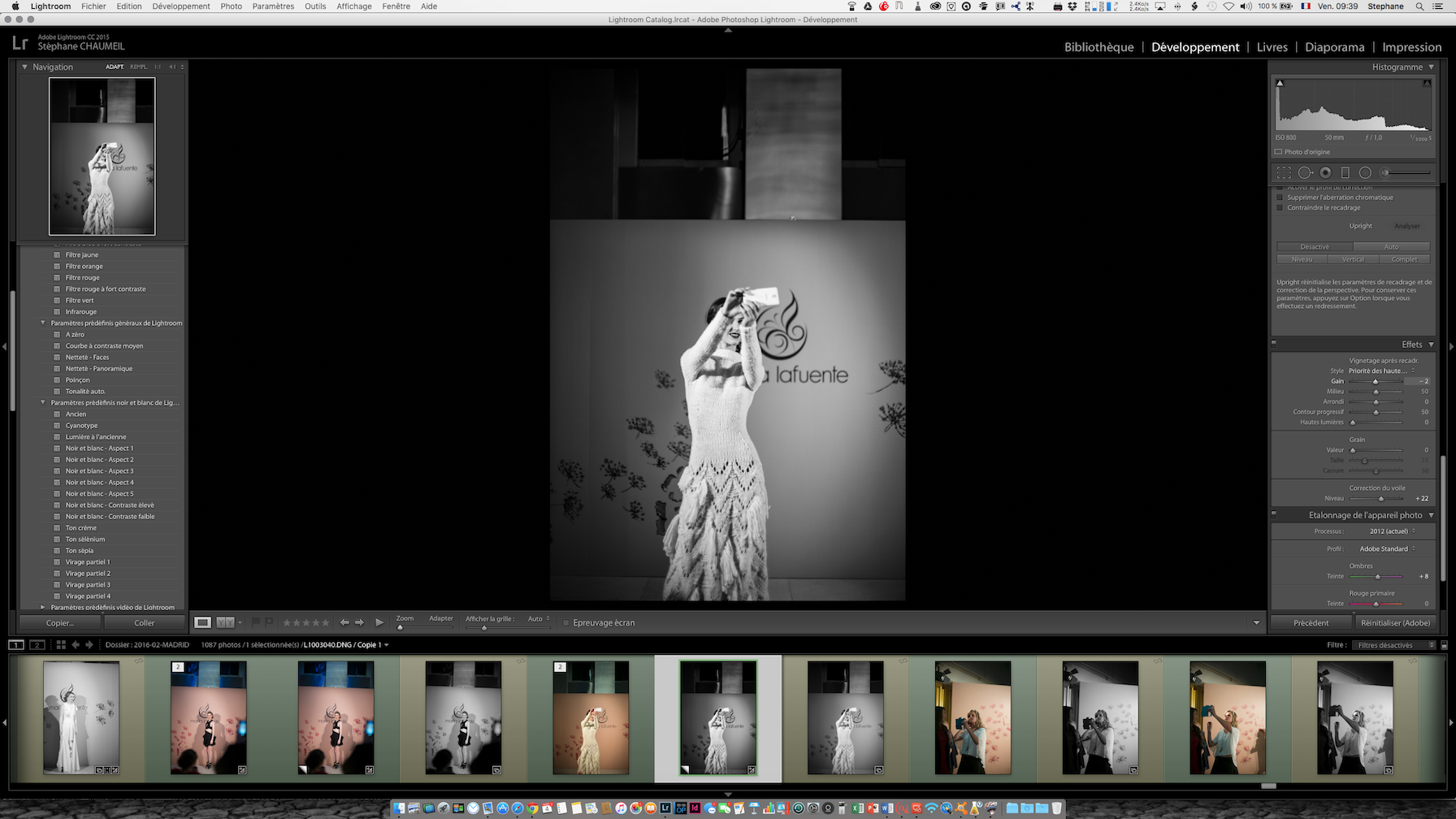Select the red eye correction tool
The width and height of the screenshot is (1456, 819).
click(1325, 172)
